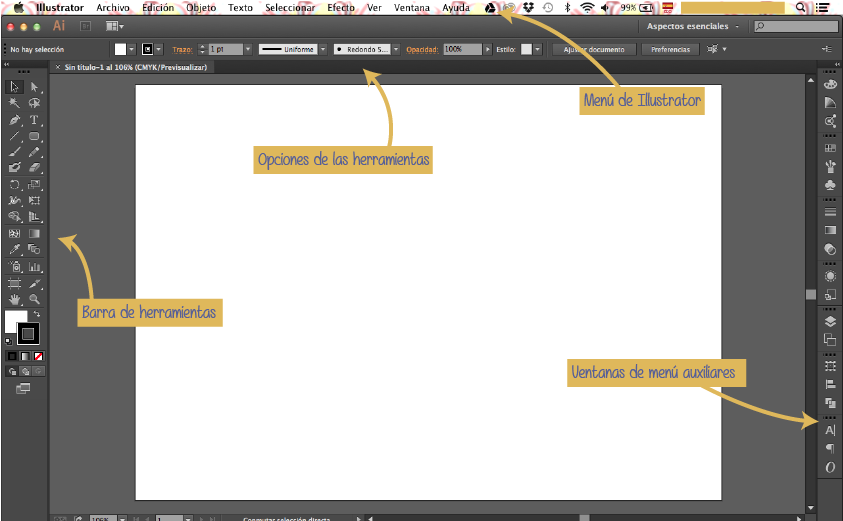
Task: Open the Edición menu
Action: point(158,8)
